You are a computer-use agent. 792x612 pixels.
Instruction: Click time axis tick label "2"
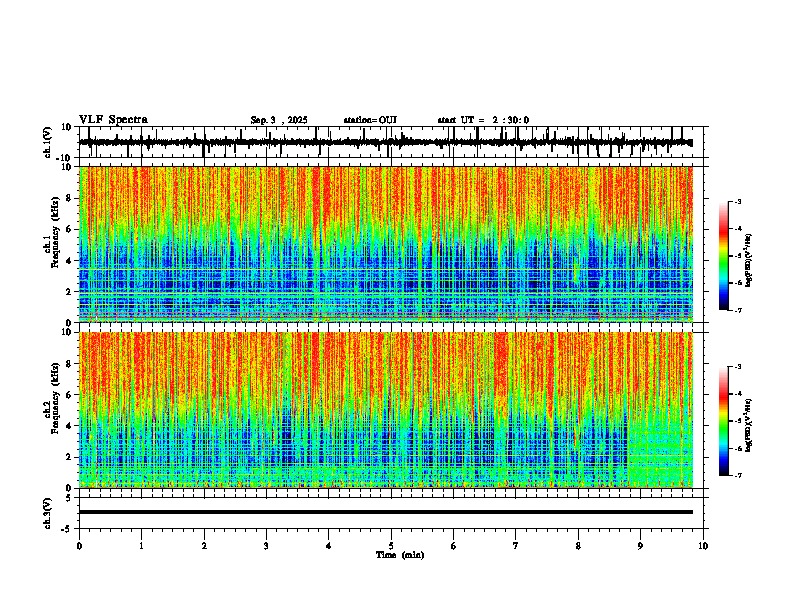click(204, 546)
